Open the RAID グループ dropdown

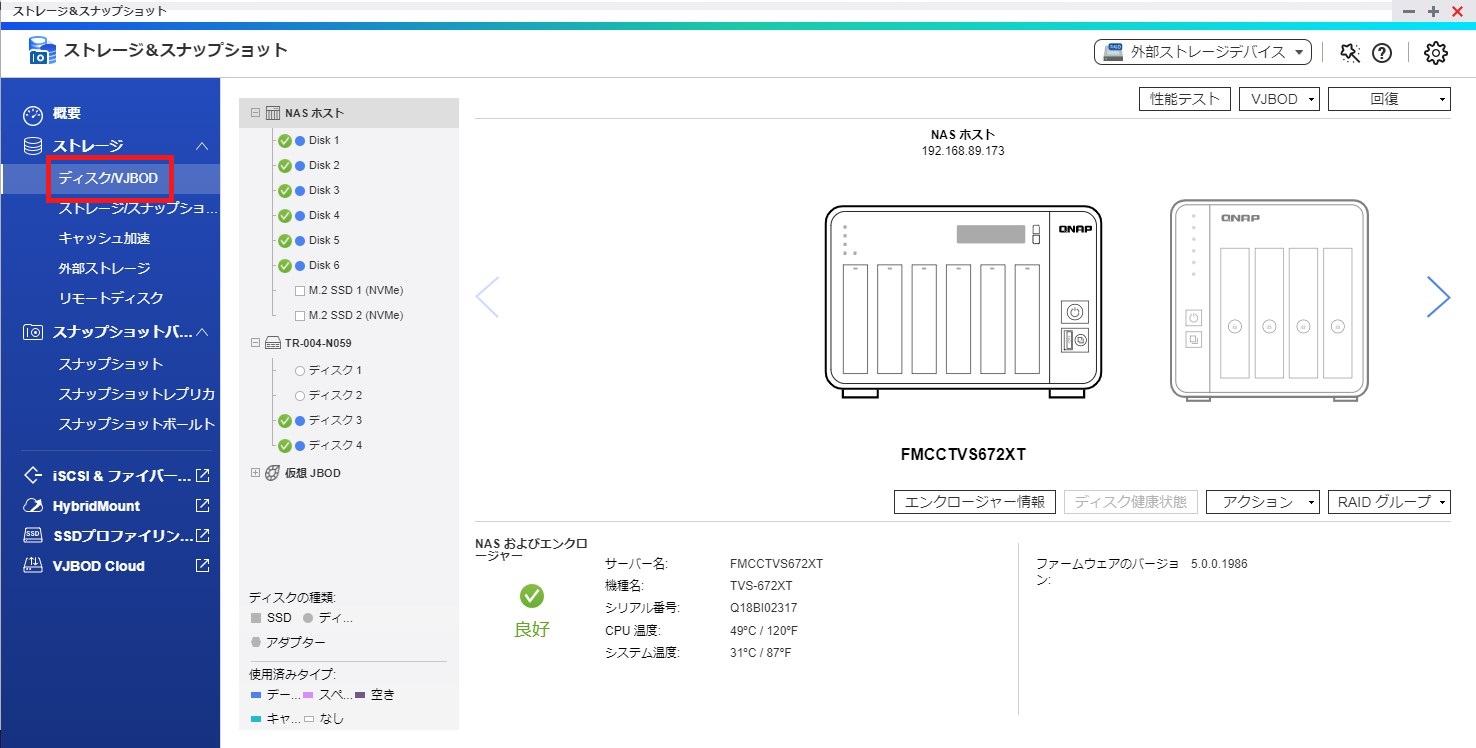1389,502
